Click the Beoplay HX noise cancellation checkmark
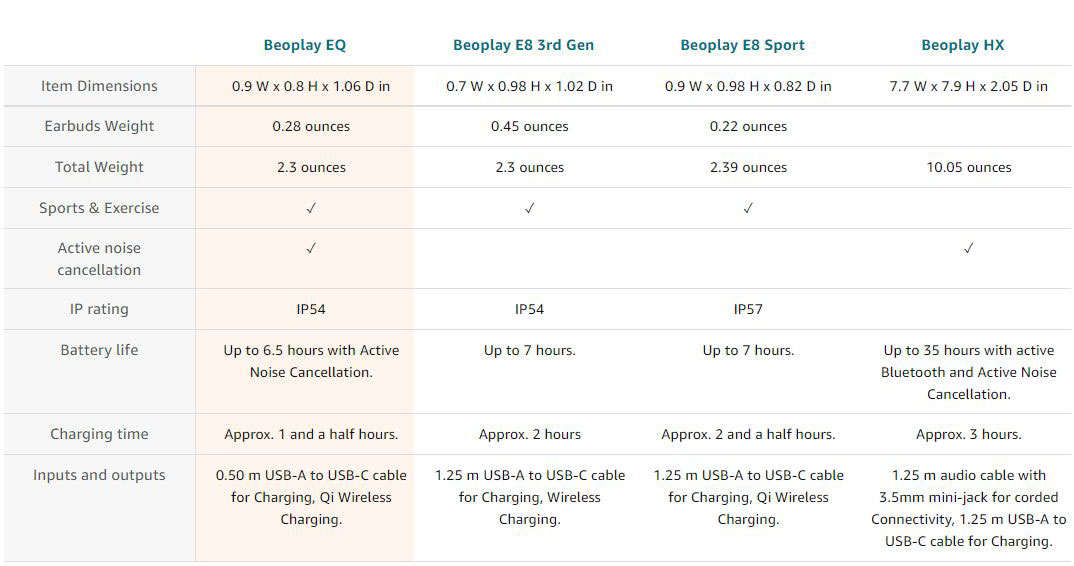1074x566 pixels. (x=969, y=248)
